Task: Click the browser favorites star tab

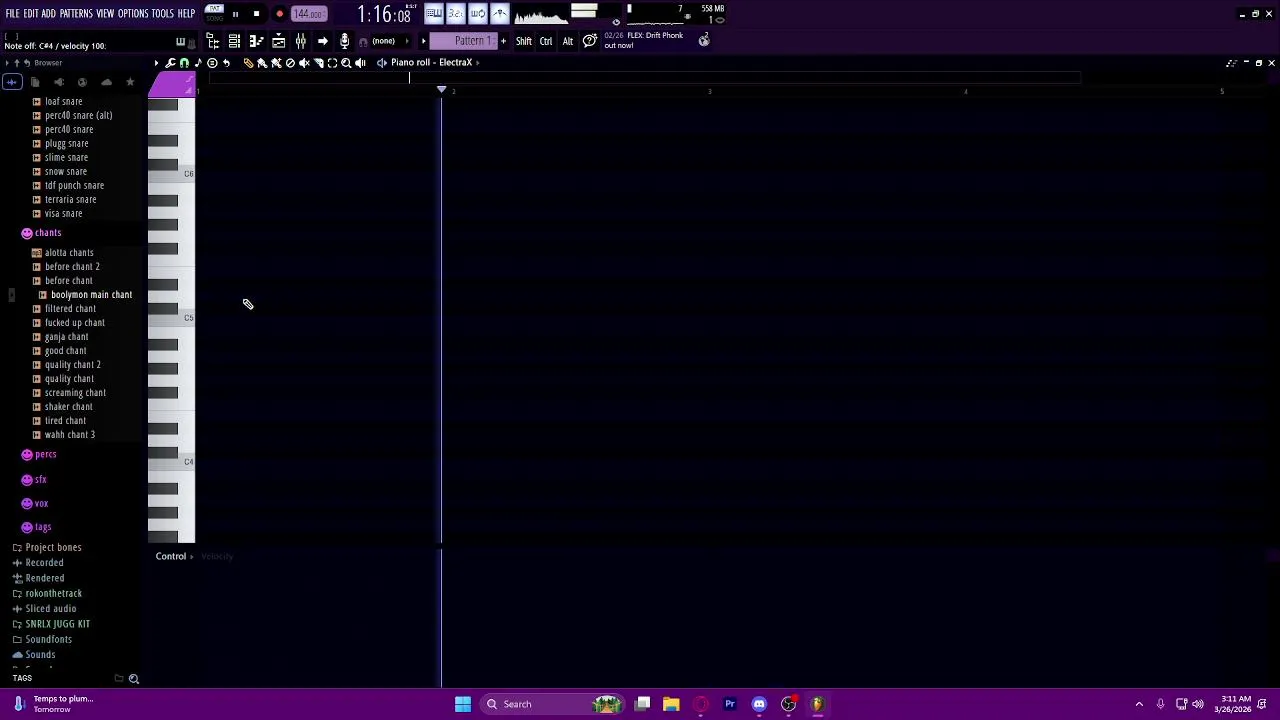Action: tap(130, 82)
